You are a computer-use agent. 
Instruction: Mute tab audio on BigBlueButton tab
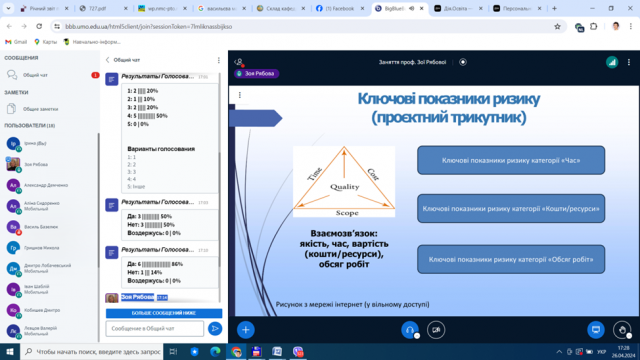pyautogui.click(x=411, y=8)
